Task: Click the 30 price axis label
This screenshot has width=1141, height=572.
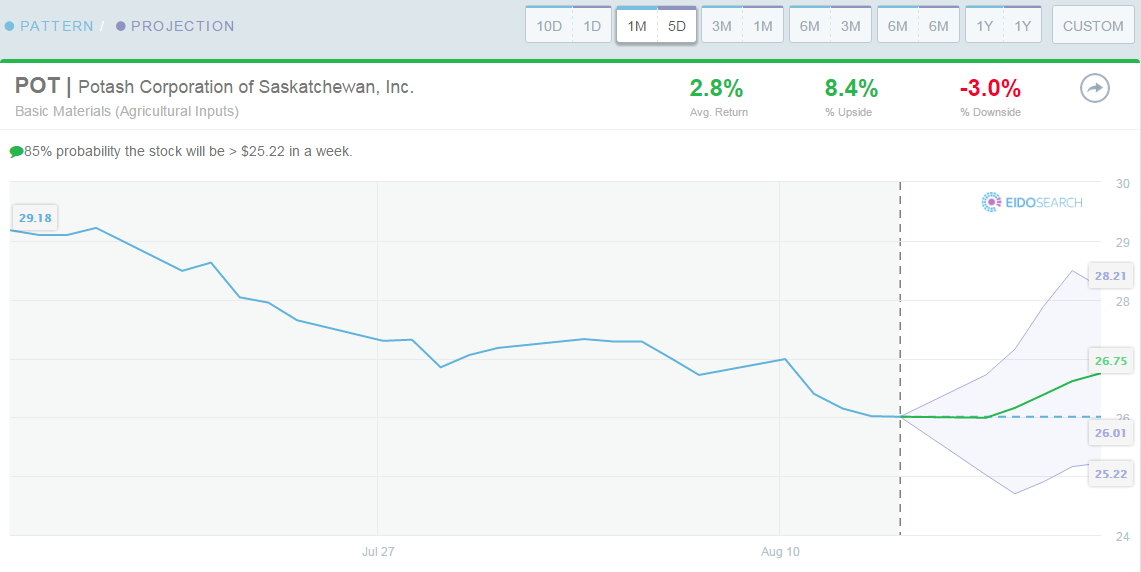Action: [1123, 183]
